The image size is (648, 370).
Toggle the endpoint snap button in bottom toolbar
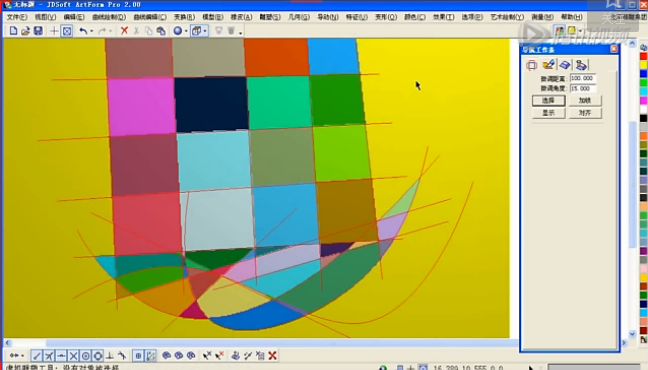pyautogui.click(x=37, y=356)
